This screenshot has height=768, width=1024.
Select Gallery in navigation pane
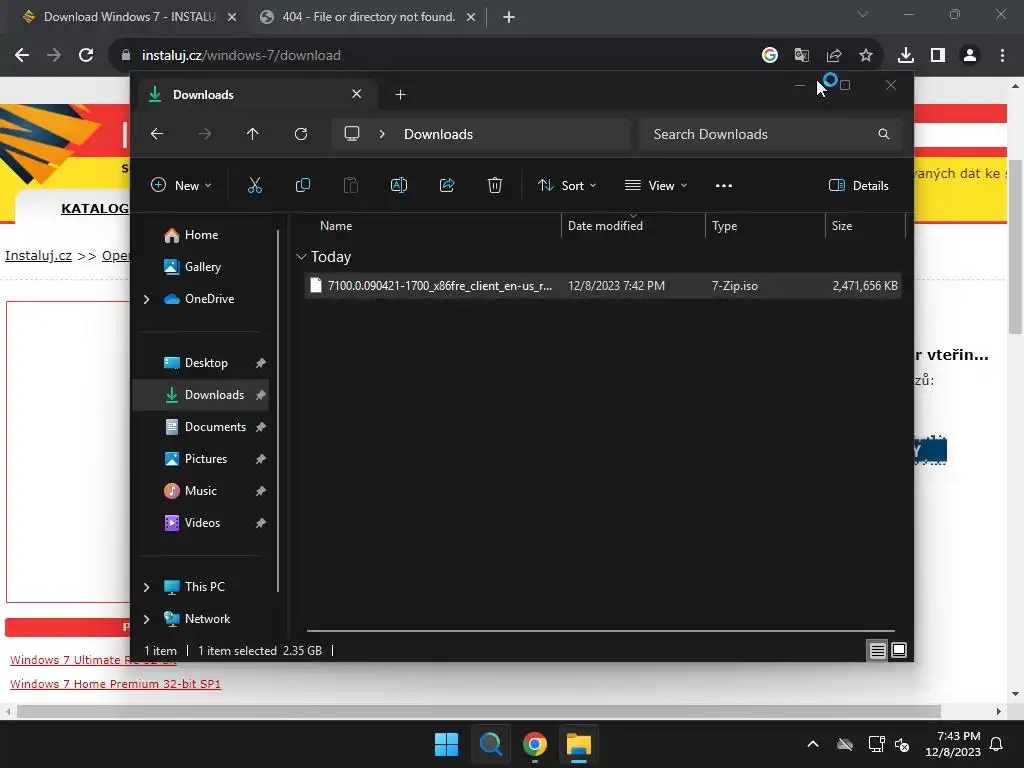(204, 267)
